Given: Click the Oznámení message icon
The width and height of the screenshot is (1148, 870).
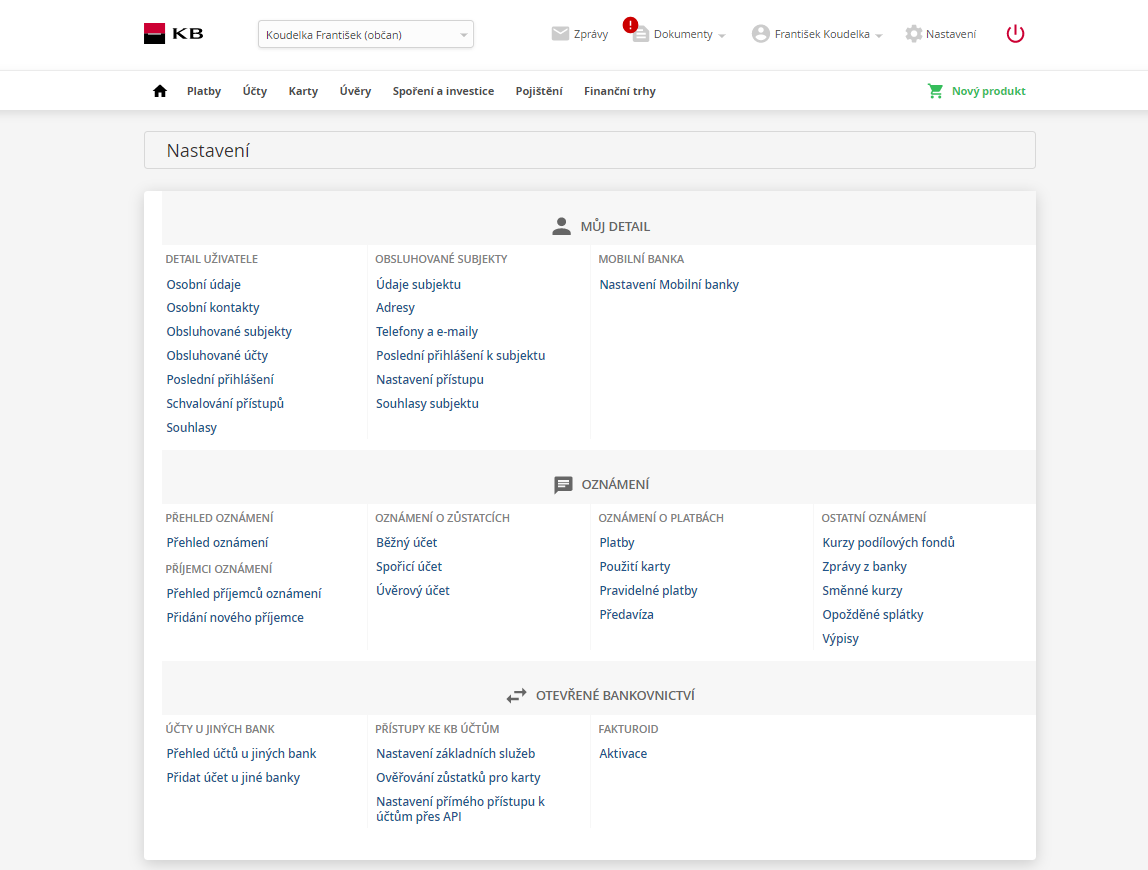Looking at the screenshot, I should [x=563, y=485].
